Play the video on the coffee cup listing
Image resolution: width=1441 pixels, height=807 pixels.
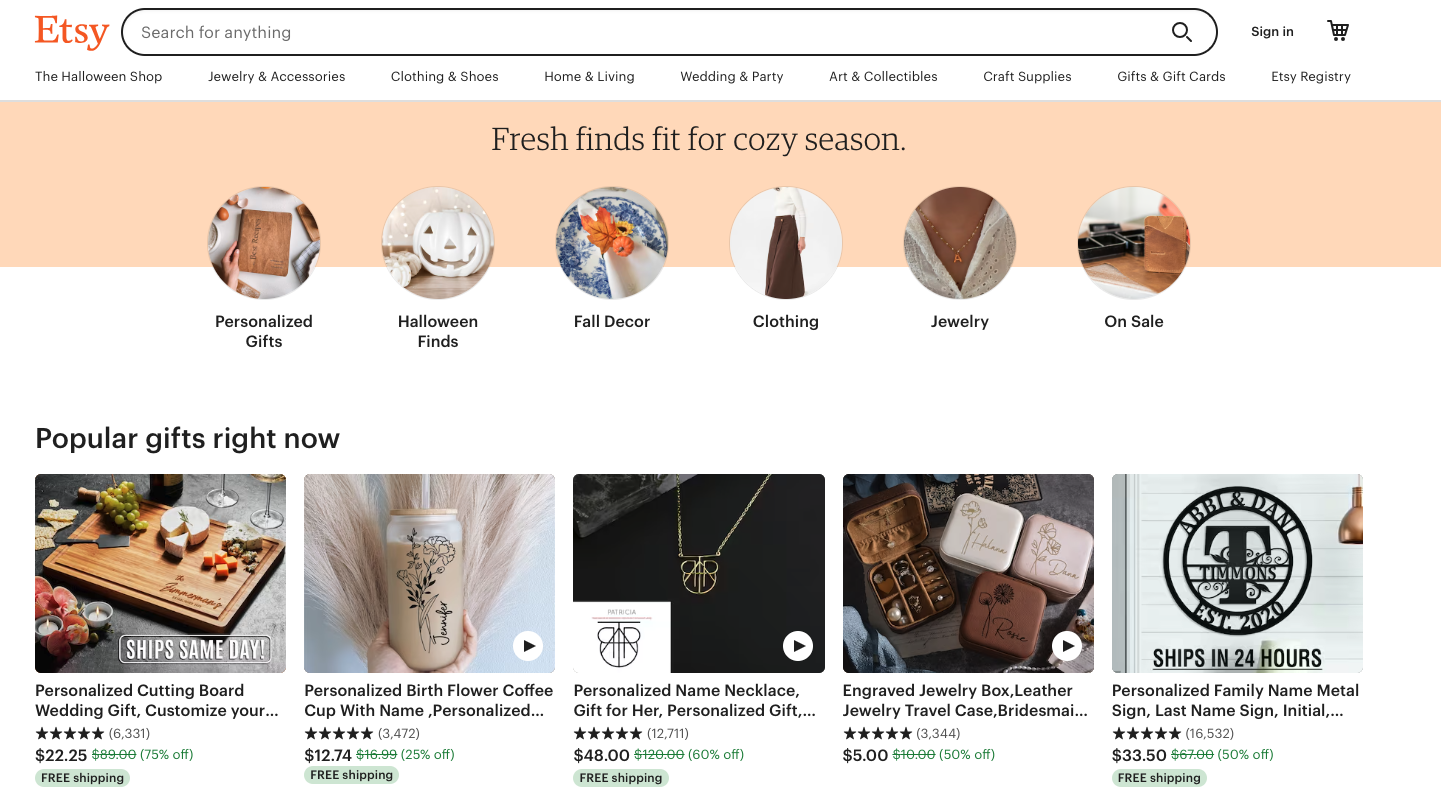pos(527,646)
